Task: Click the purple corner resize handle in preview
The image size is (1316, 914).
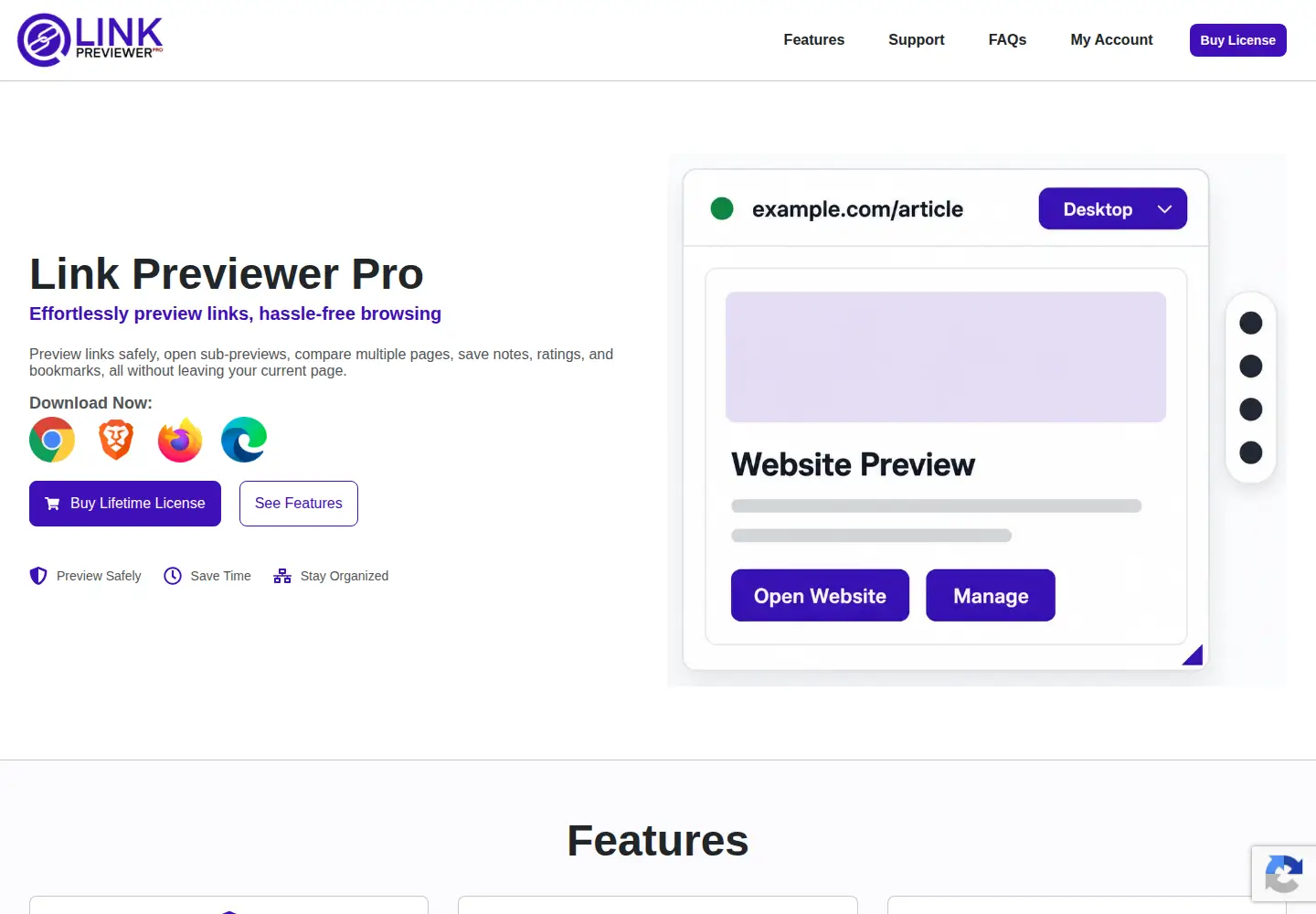Action: click(1193, 654)
